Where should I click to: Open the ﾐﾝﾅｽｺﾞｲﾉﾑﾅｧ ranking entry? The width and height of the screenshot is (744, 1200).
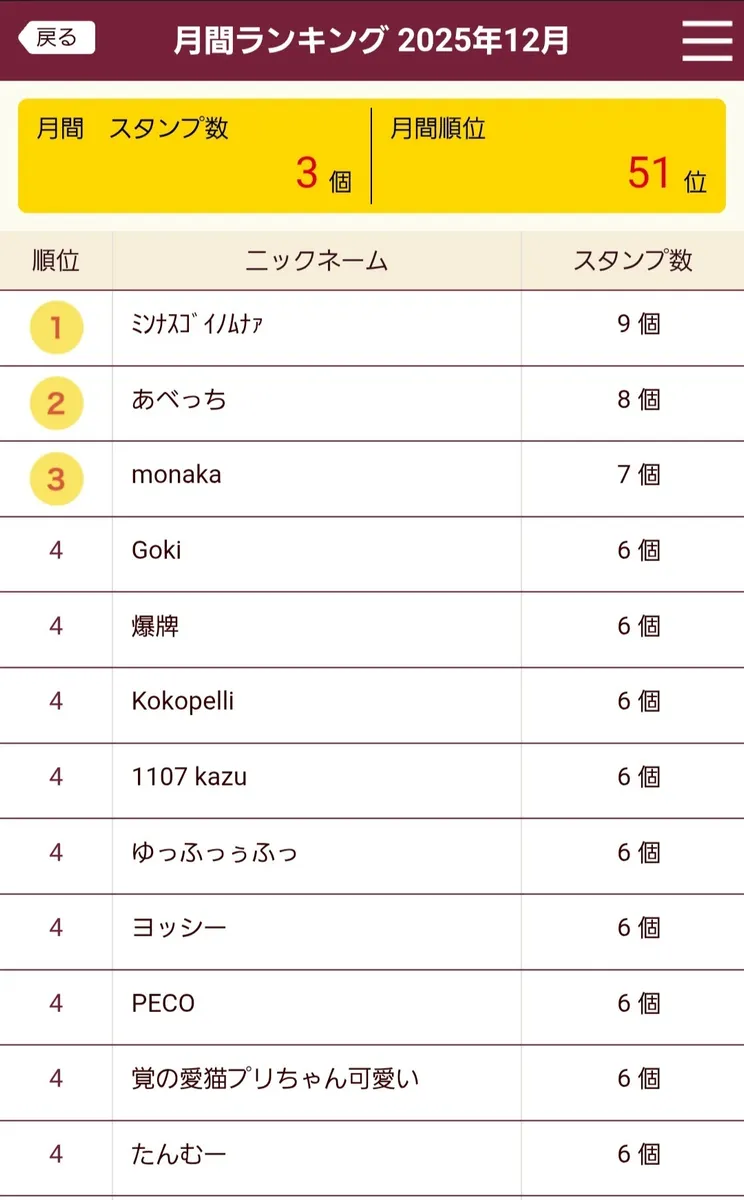click(197, 325)
